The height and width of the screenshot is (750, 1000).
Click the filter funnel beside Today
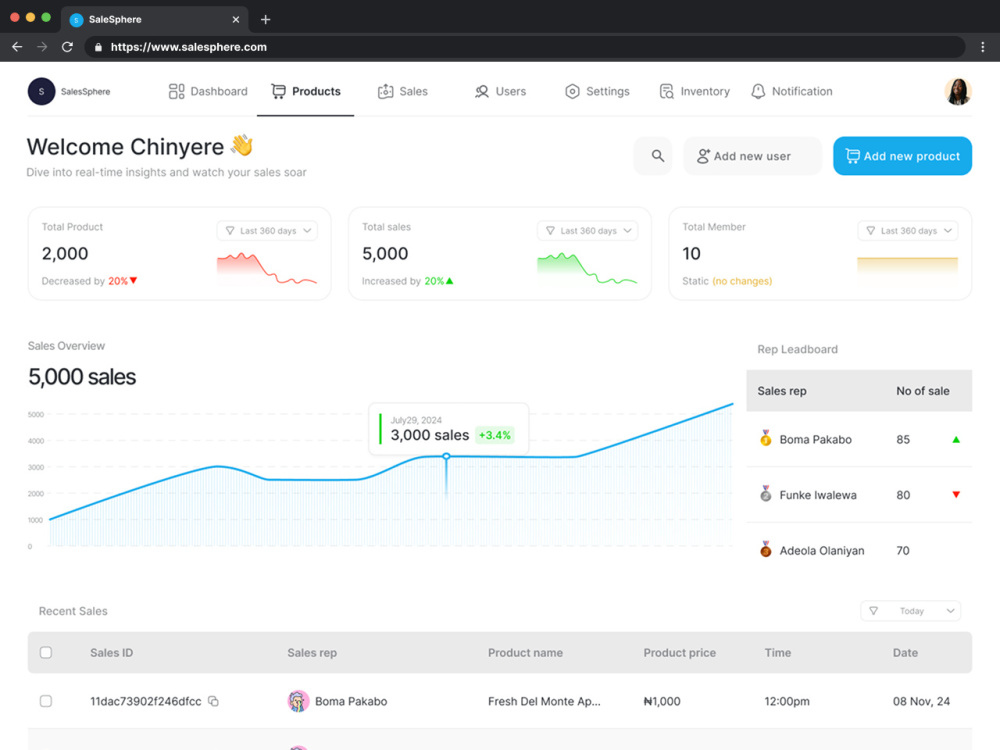click(874, 611)
